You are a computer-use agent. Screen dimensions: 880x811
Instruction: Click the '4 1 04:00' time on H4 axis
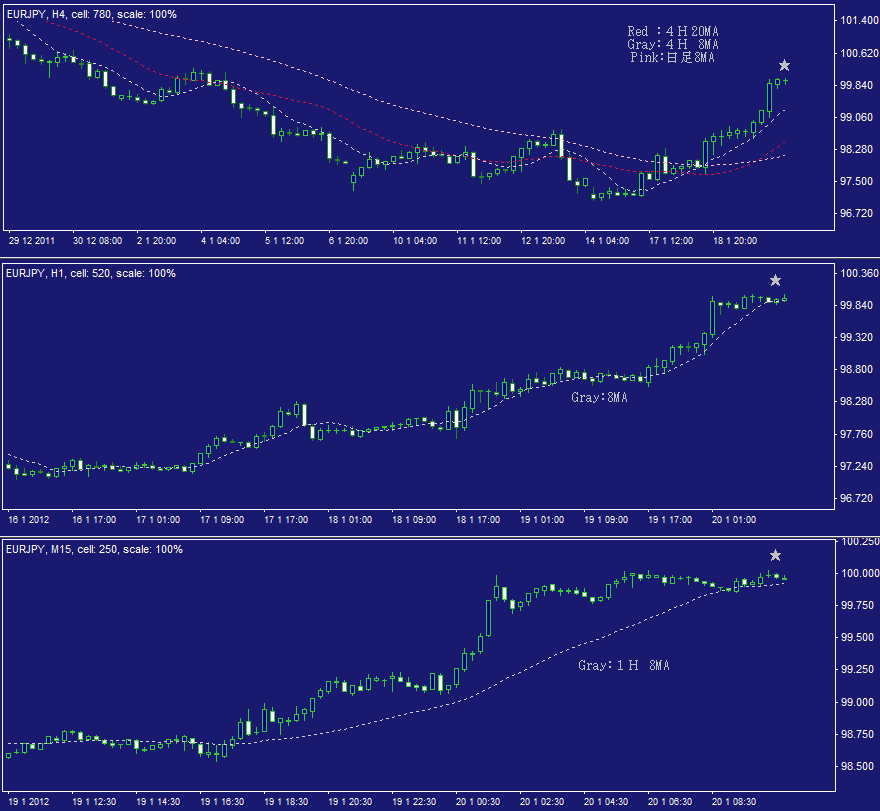(x=221, y=241)
